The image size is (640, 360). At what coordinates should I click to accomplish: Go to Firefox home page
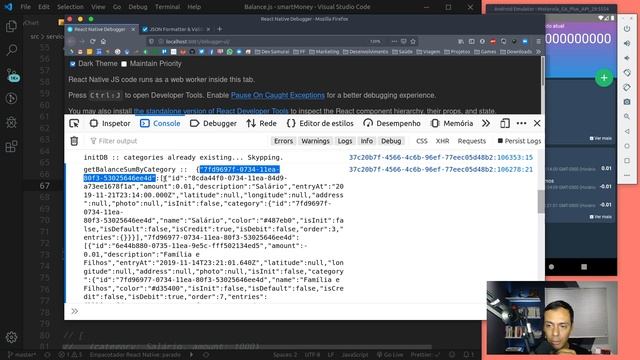click(103, 41)
